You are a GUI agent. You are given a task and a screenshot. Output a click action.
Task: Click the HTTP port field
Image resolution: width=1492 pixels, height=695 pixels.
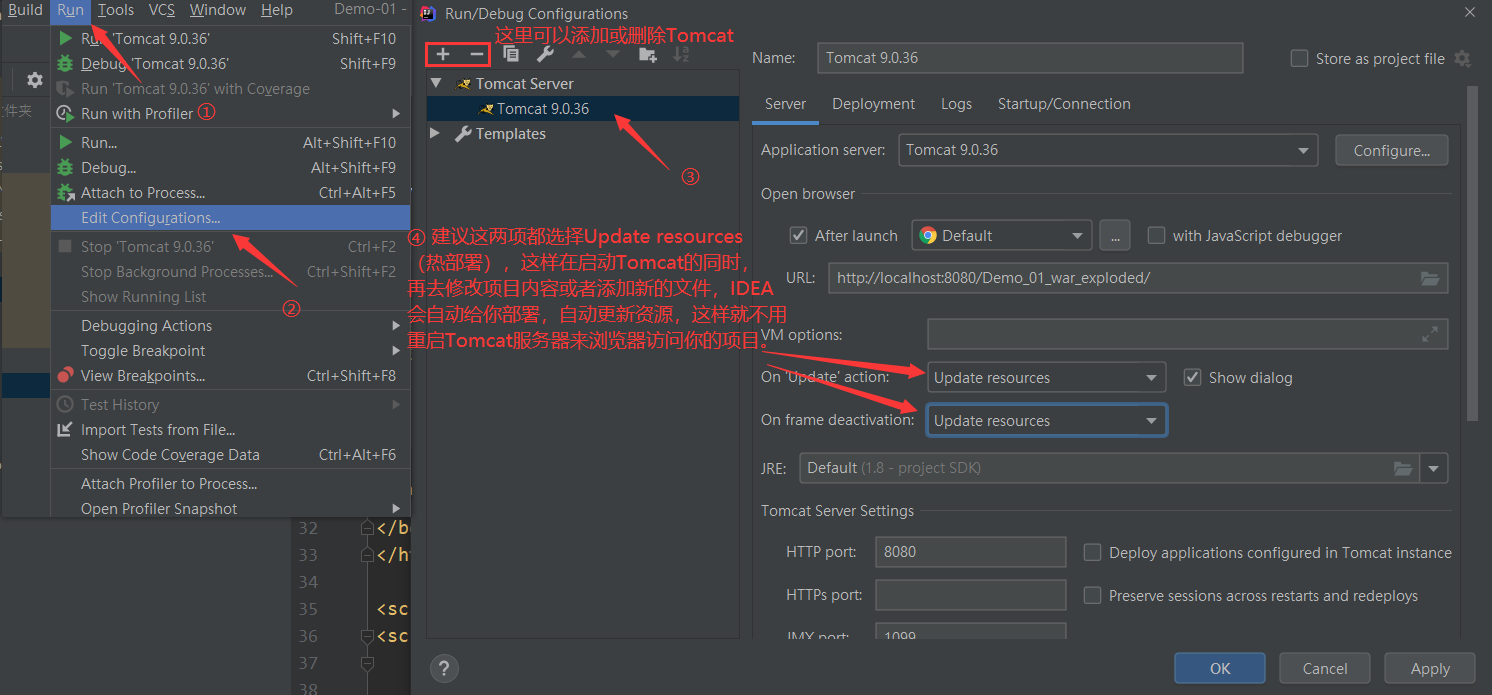pyautogui.click(x=971, y=552)
